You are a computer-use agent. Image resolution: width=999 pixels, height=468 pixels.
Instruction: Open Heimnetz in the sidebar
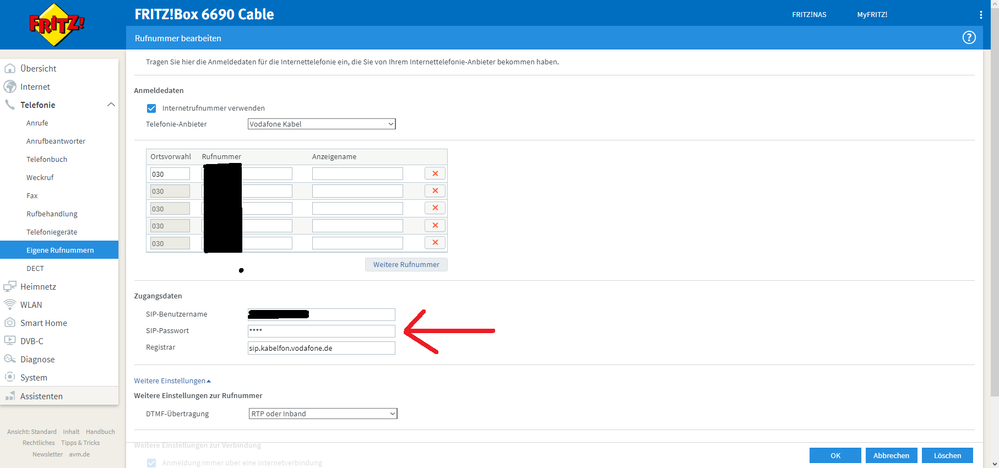click(x=38, y=287)
